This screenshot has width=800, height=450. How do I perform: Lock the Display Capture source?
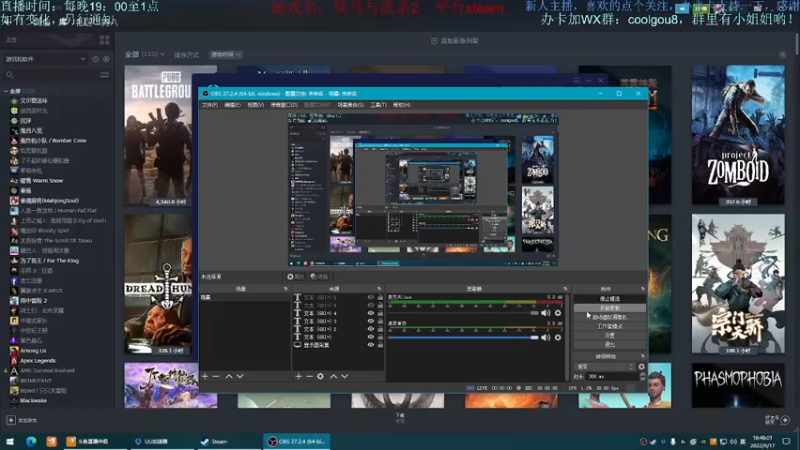(380, 345)
